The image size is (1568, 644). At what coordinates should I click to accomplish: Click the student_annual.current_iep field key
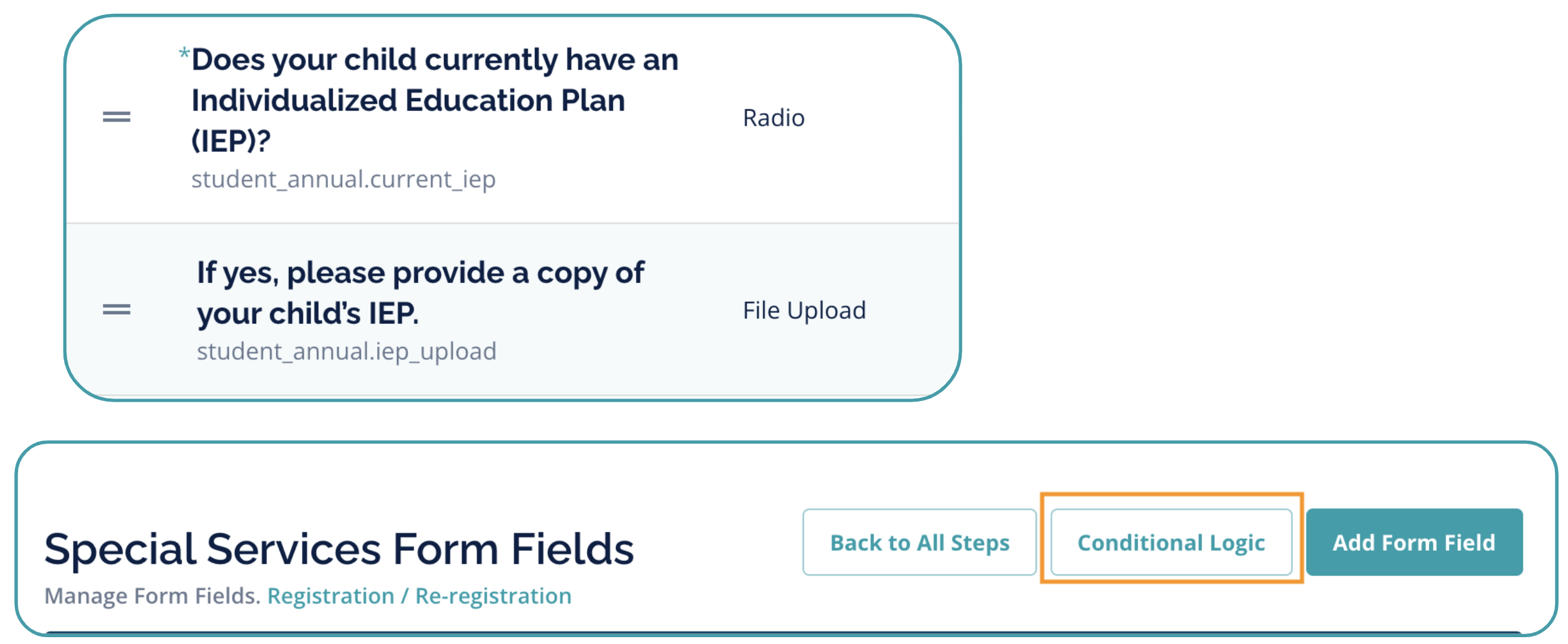tap(343, 179)
